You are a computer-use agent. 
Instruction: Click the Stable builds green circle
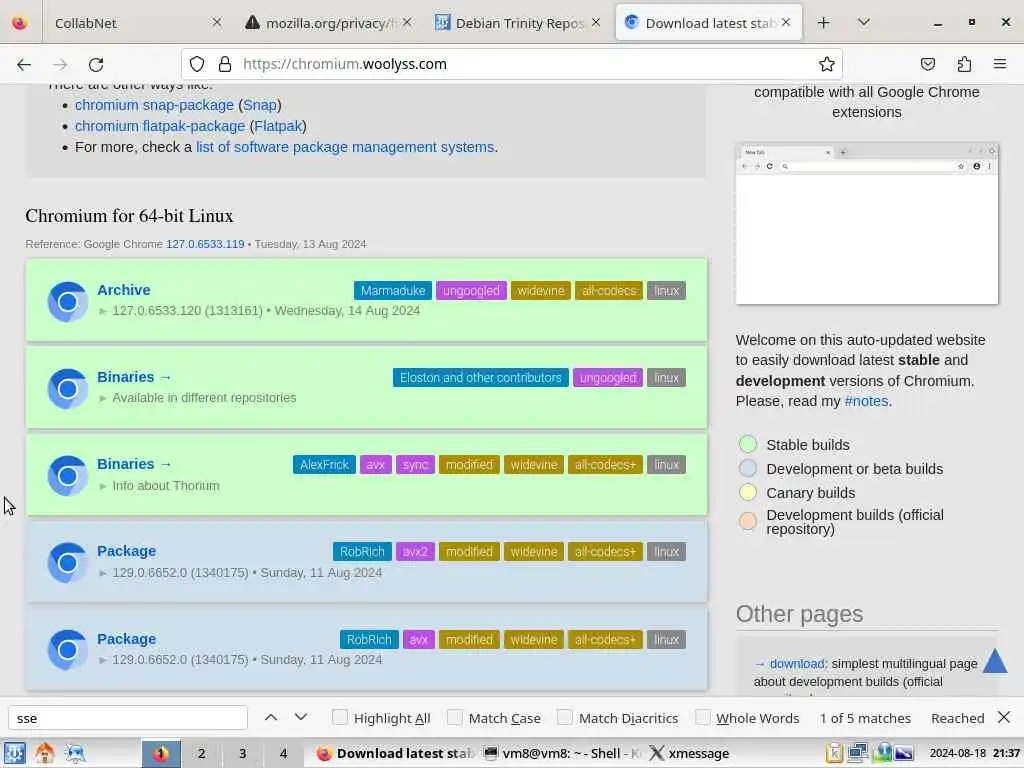click(748, 444)
